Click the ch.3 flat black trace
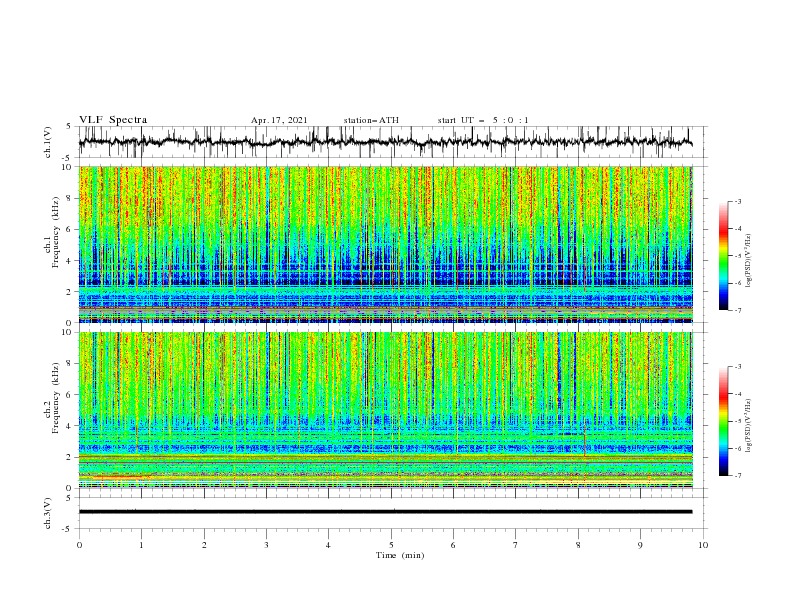The image size is (792, 612). point(385,512)
